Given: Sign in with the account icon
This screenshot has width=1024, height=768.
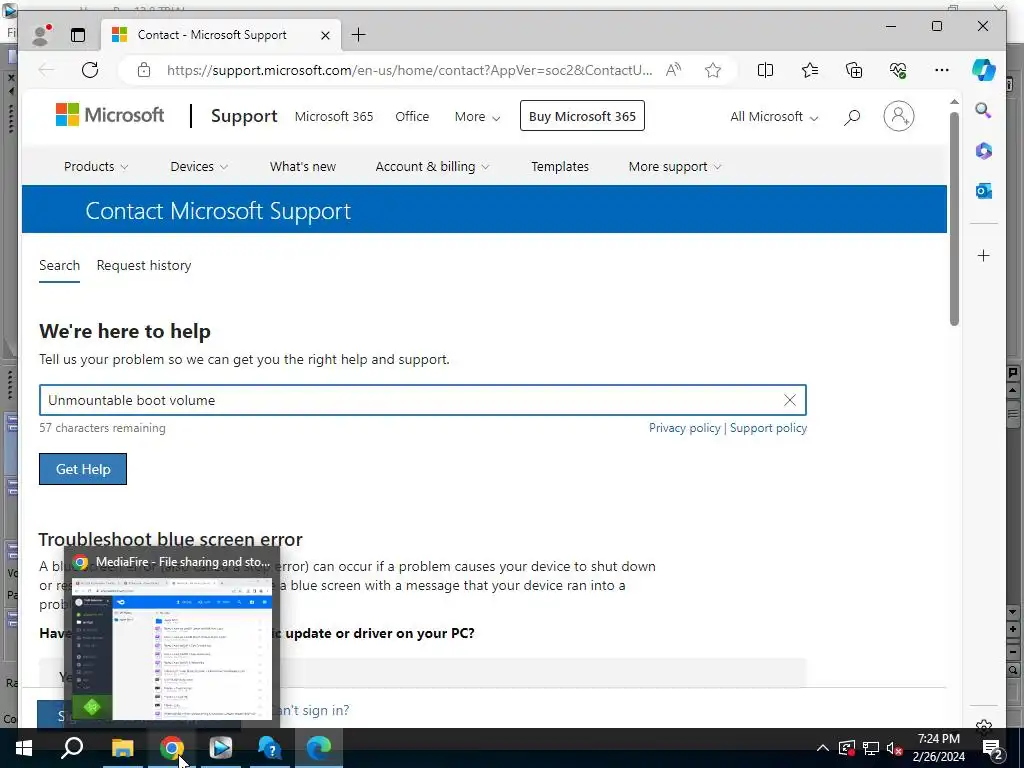Looking at the screenshot, I should [899, 116].
